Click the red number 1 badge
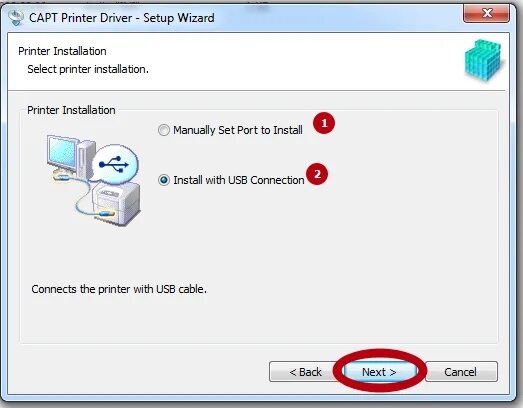 pos(324,123)
